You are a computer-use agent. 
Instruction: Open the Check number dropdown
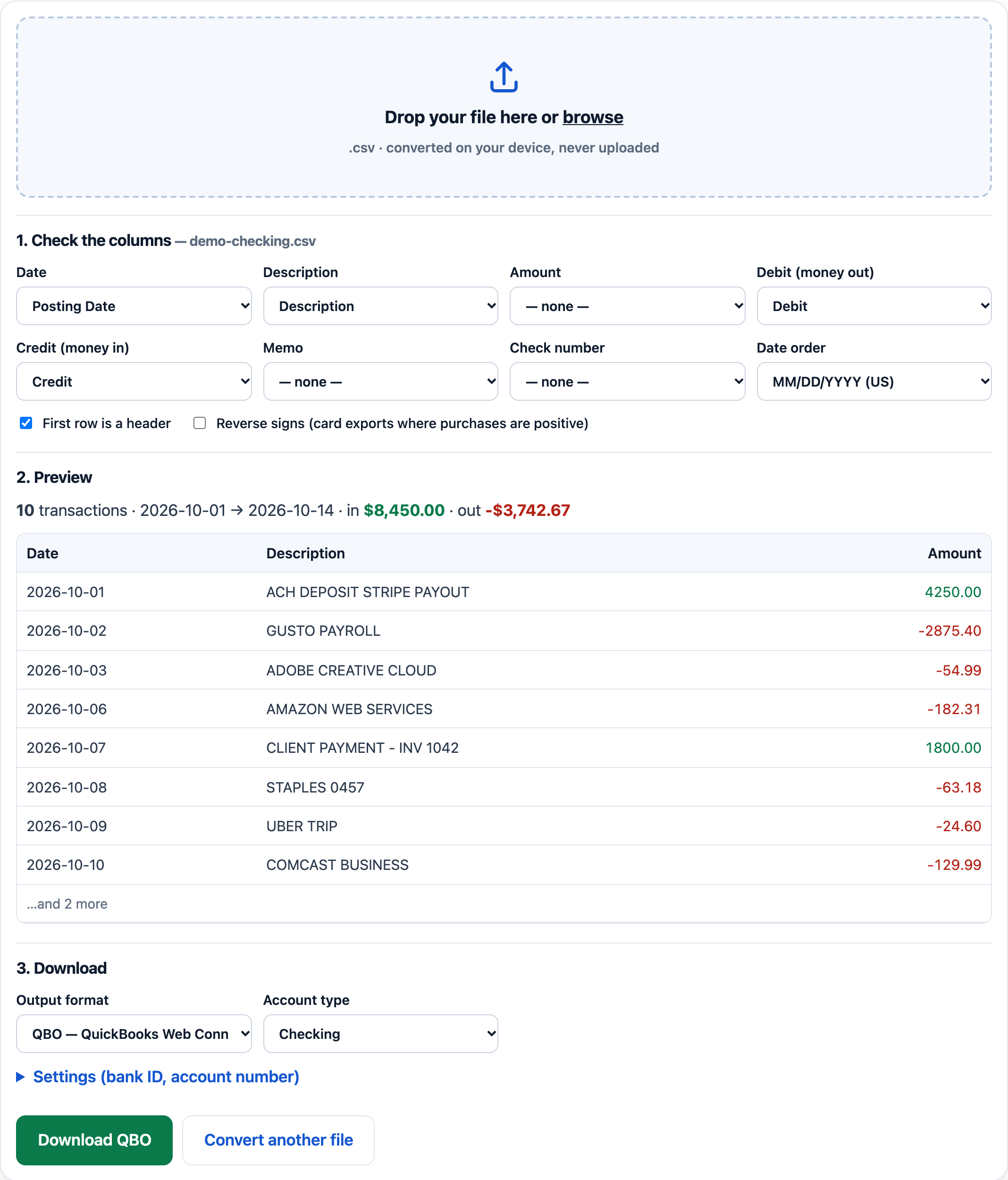coord(627,381)
